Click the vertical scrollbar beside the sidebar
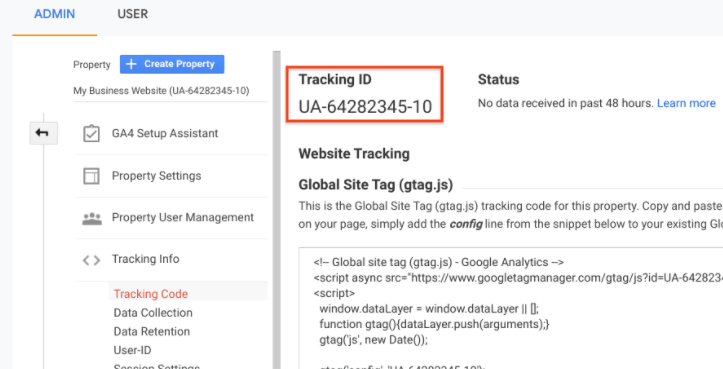This screenshot has width=723, height=369. pyautogui.click(x=277, y=210)
